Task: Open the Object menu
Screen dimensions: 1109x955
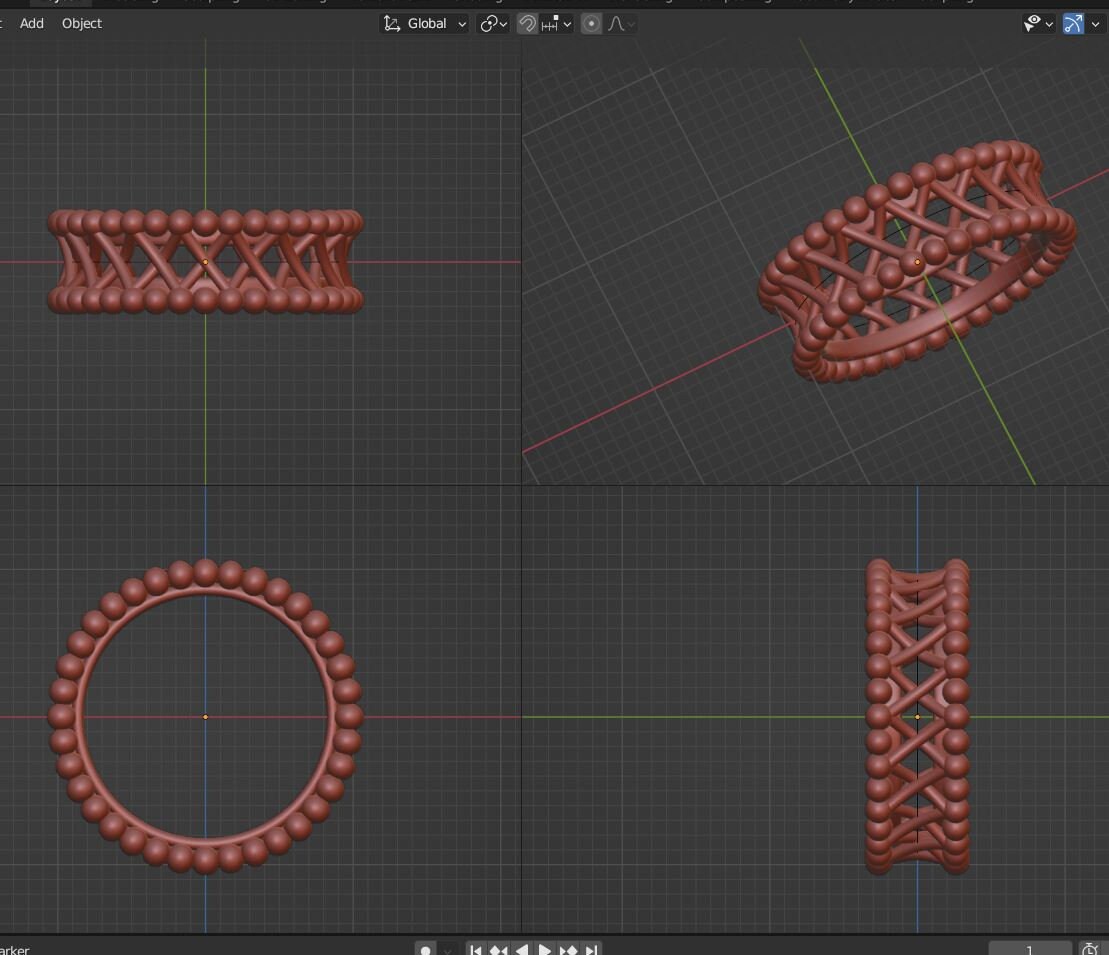Action: 81,23
